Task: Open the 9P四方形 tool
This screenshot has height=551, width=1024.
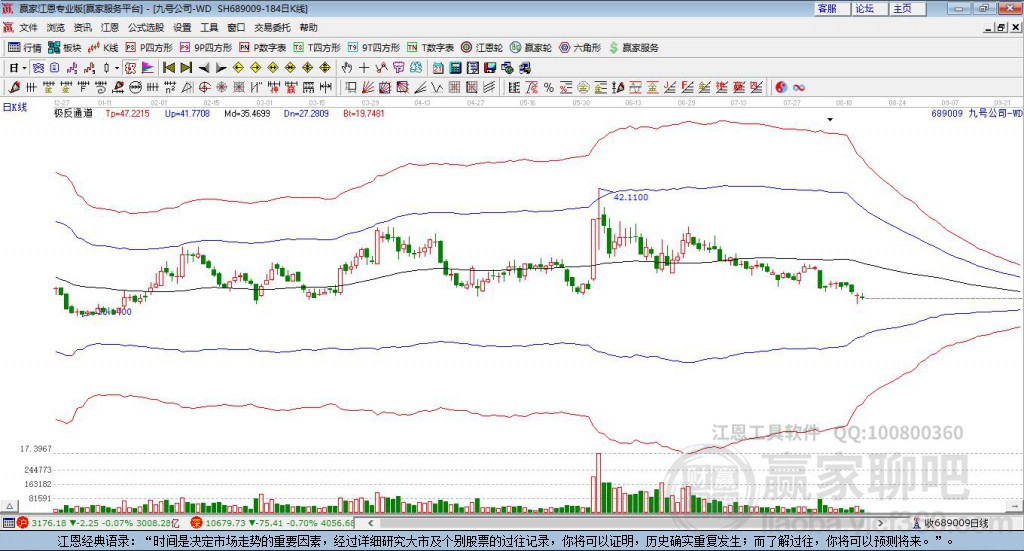Action: (x=206, y=48)
